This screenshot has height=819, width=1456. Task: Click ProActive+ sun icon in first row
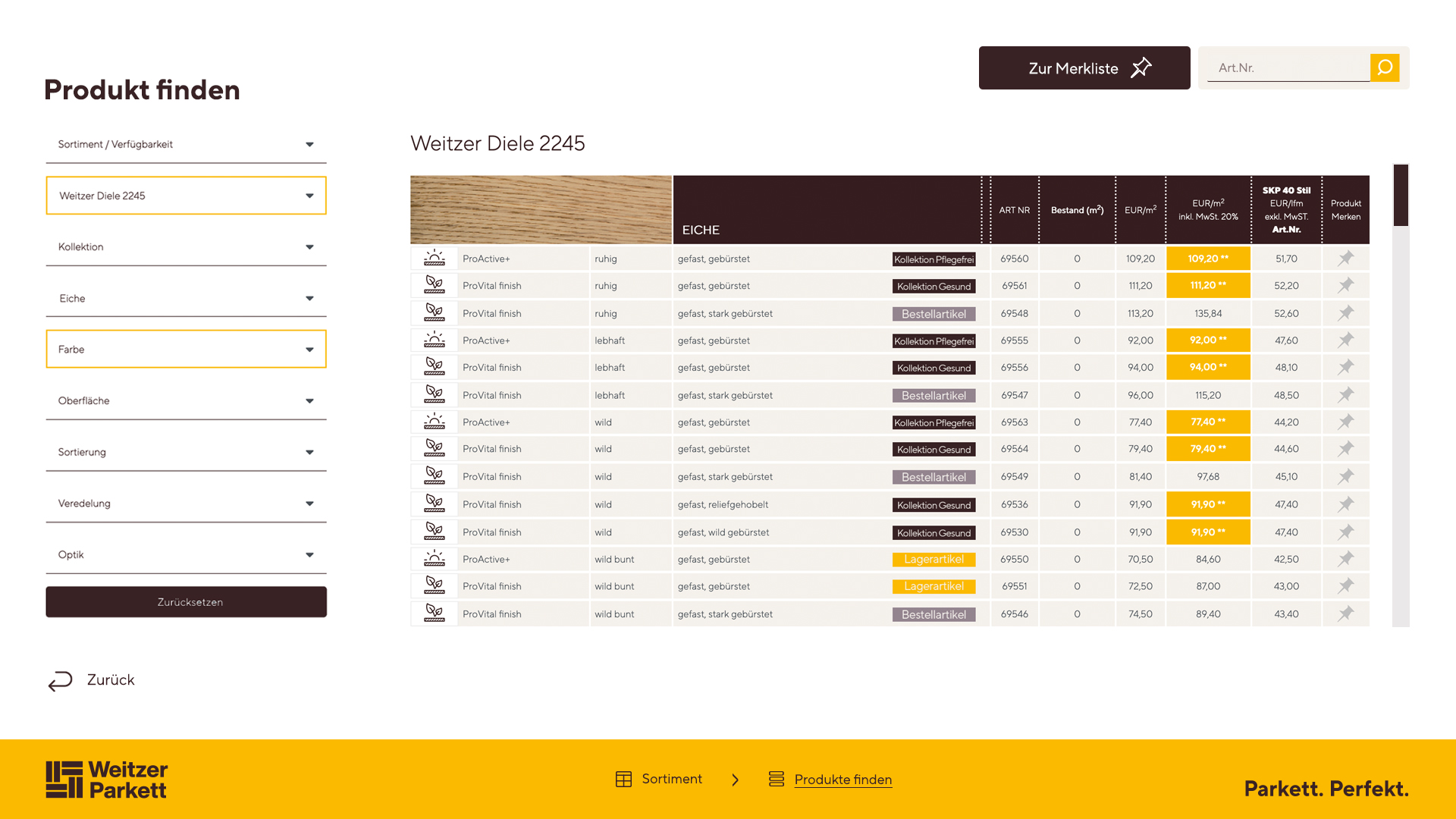pos(435,259)
